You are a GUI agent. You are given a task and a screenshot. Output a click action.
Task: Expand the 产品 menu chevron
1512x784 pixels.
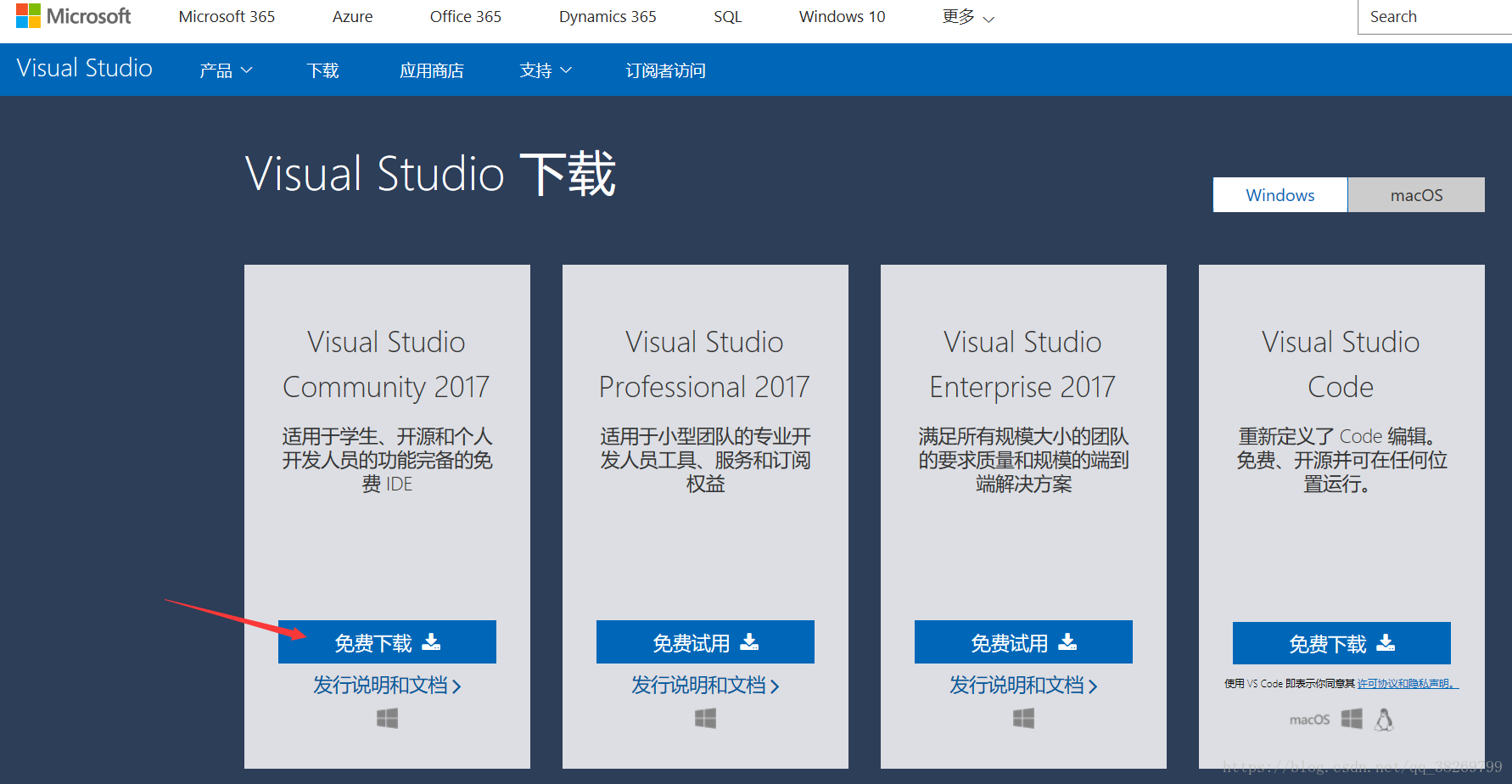246,70
